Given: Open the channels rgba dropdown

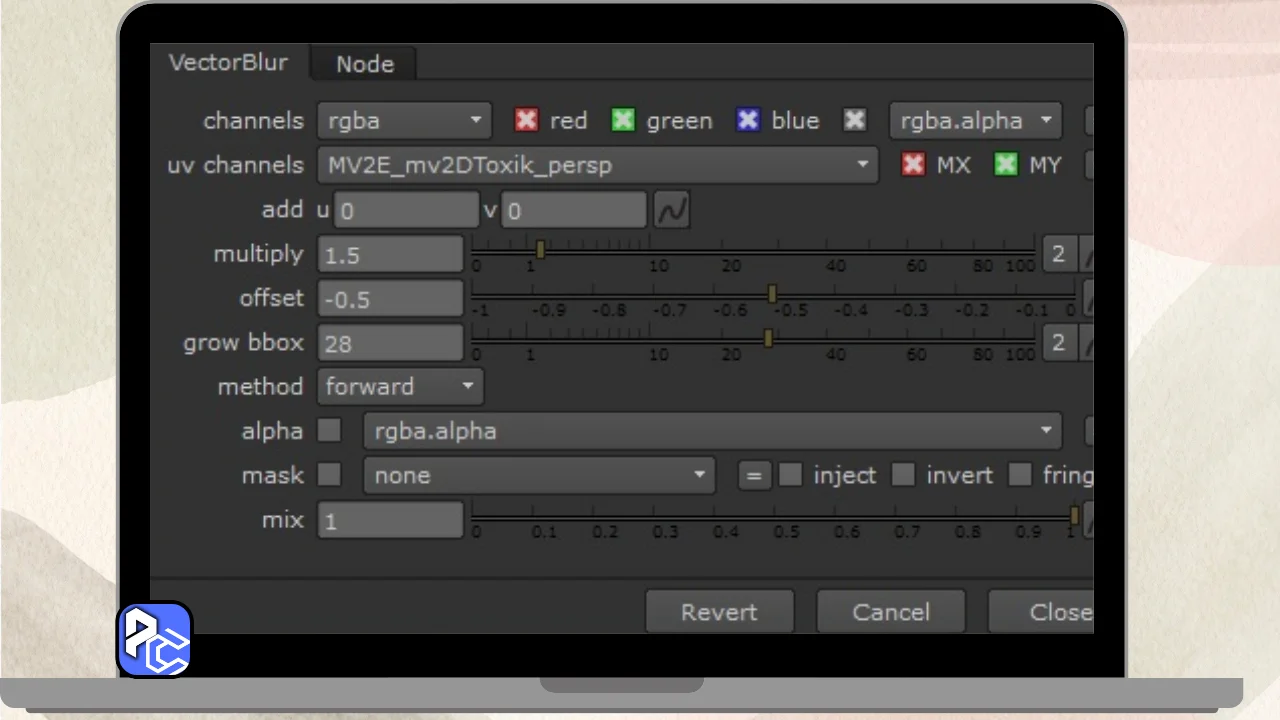Looking at the screenshot, I should 404,121.
